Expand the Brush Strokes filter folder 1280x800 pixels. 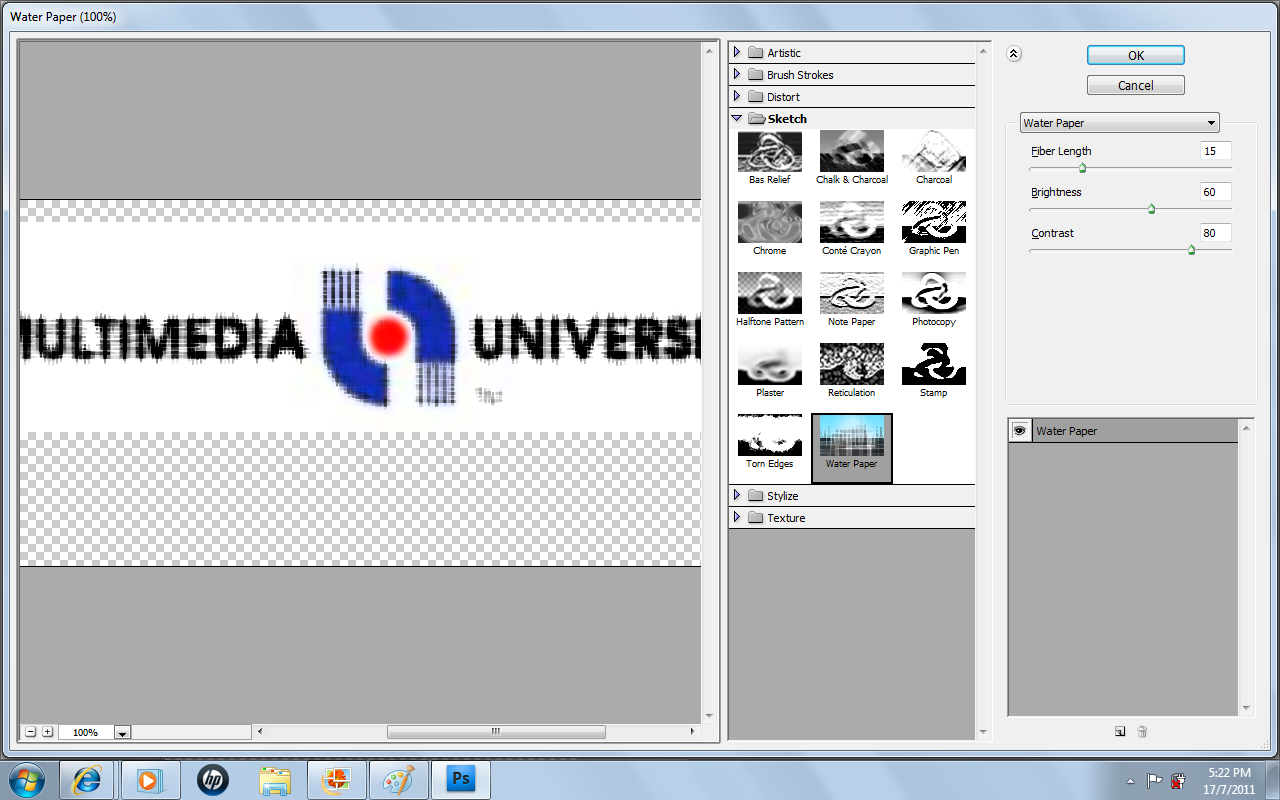coord(737,74)
